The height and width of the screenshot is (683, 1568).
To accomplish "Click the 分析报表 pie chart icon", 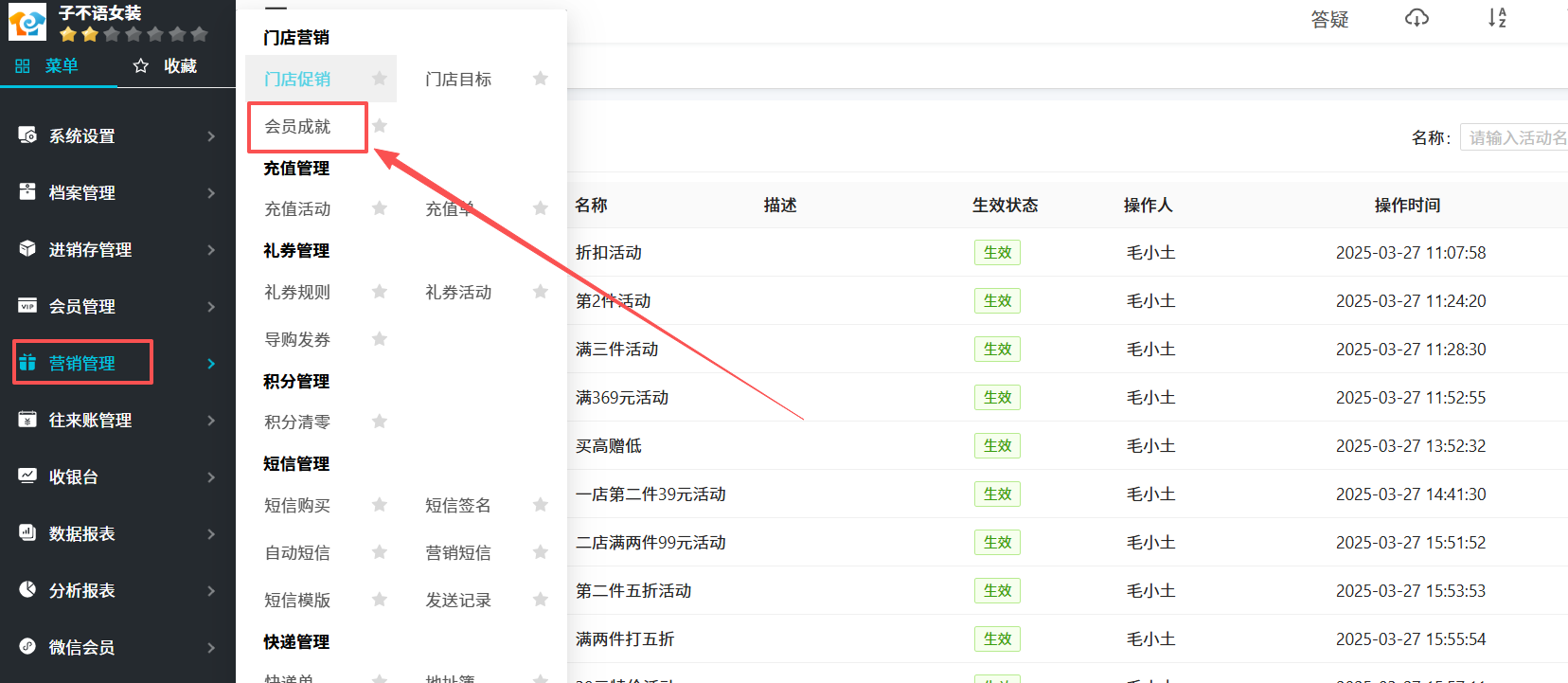I will (x=27, y=590).
